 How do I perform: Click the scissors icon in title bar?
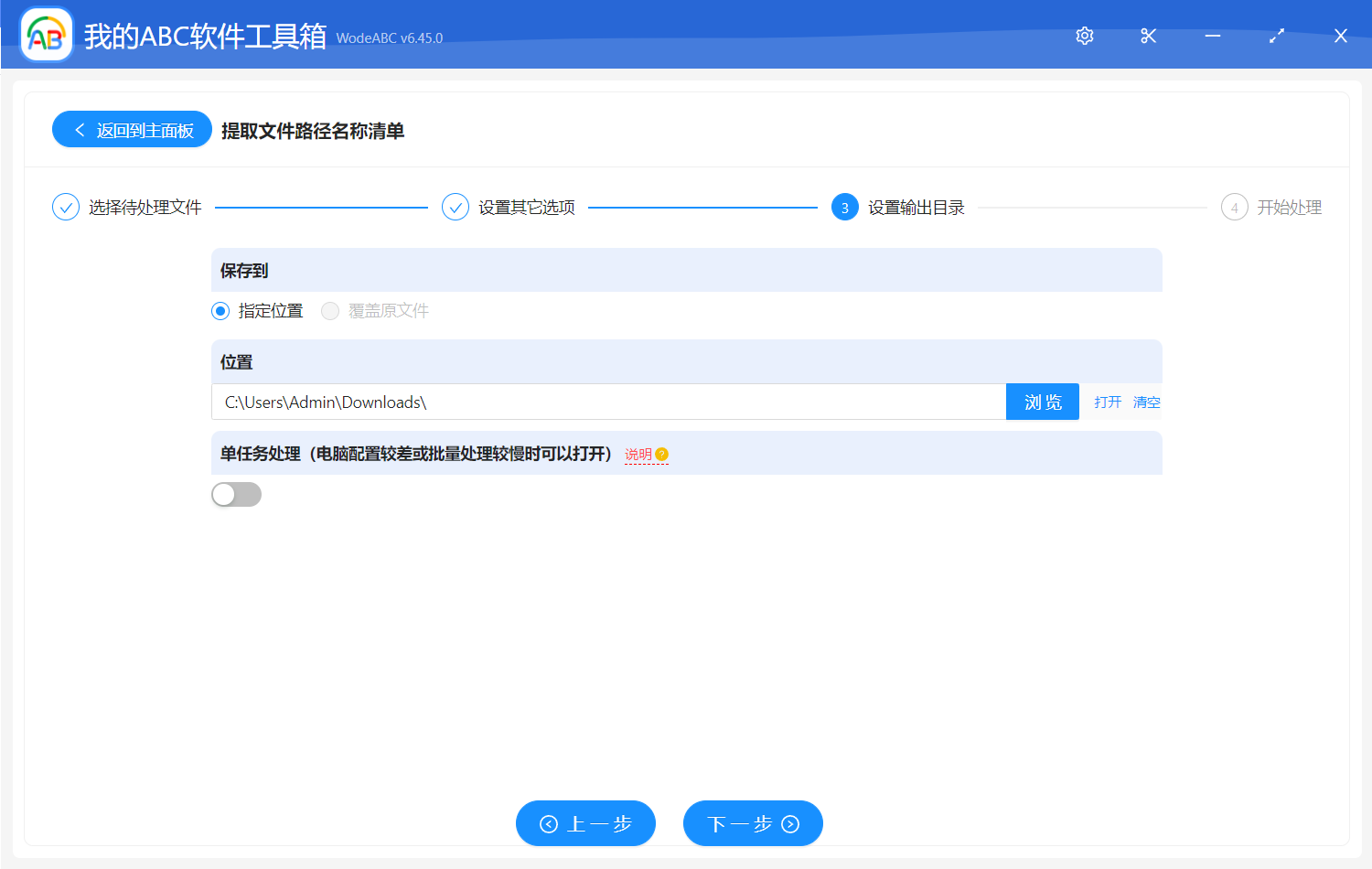click(1148, 36)
